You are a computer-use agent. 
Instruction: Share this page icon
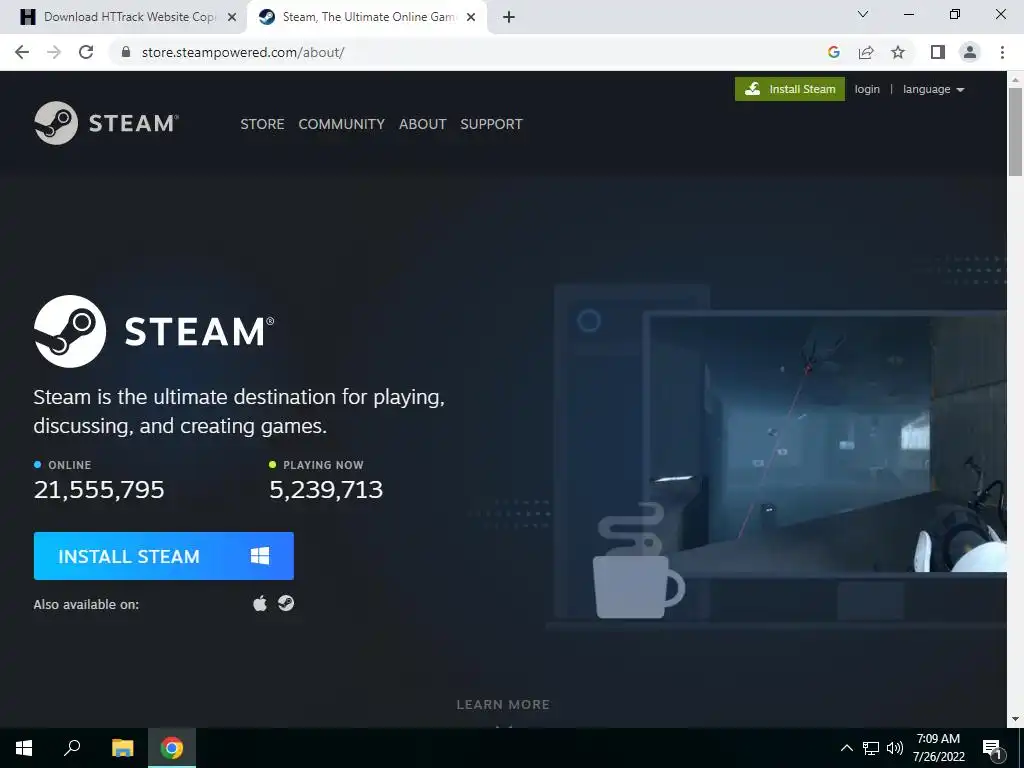pos(866,52)
